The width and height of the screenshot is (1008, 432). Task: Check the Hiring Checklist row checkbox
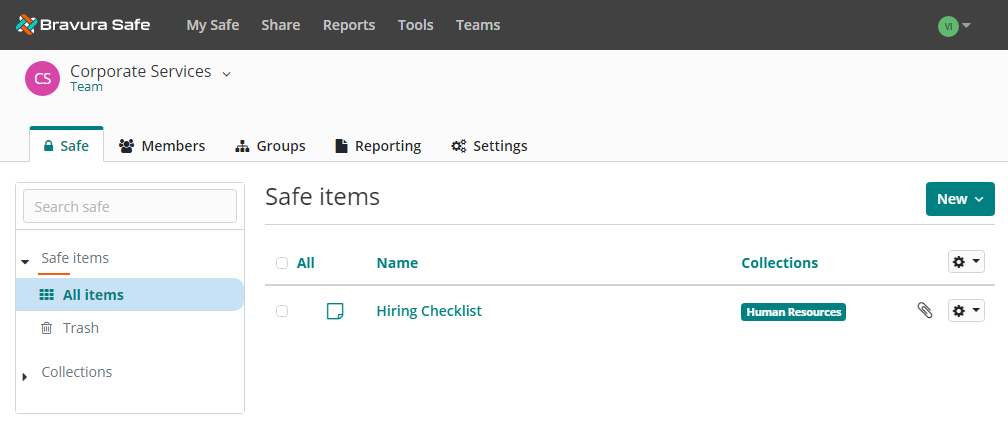pyautogui.click(x=282, y=311)
